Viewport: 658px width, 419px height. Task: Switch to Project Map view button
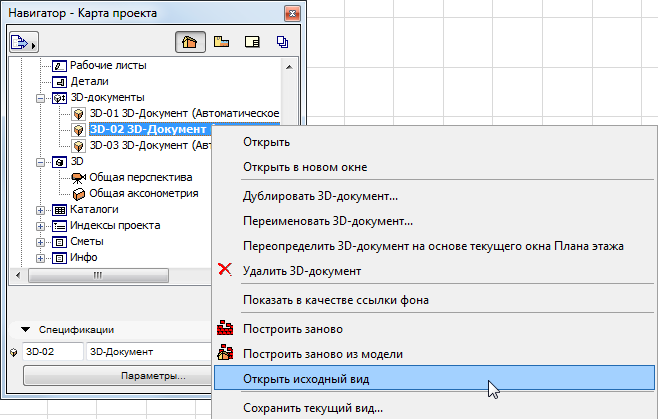tap(190, 42)
